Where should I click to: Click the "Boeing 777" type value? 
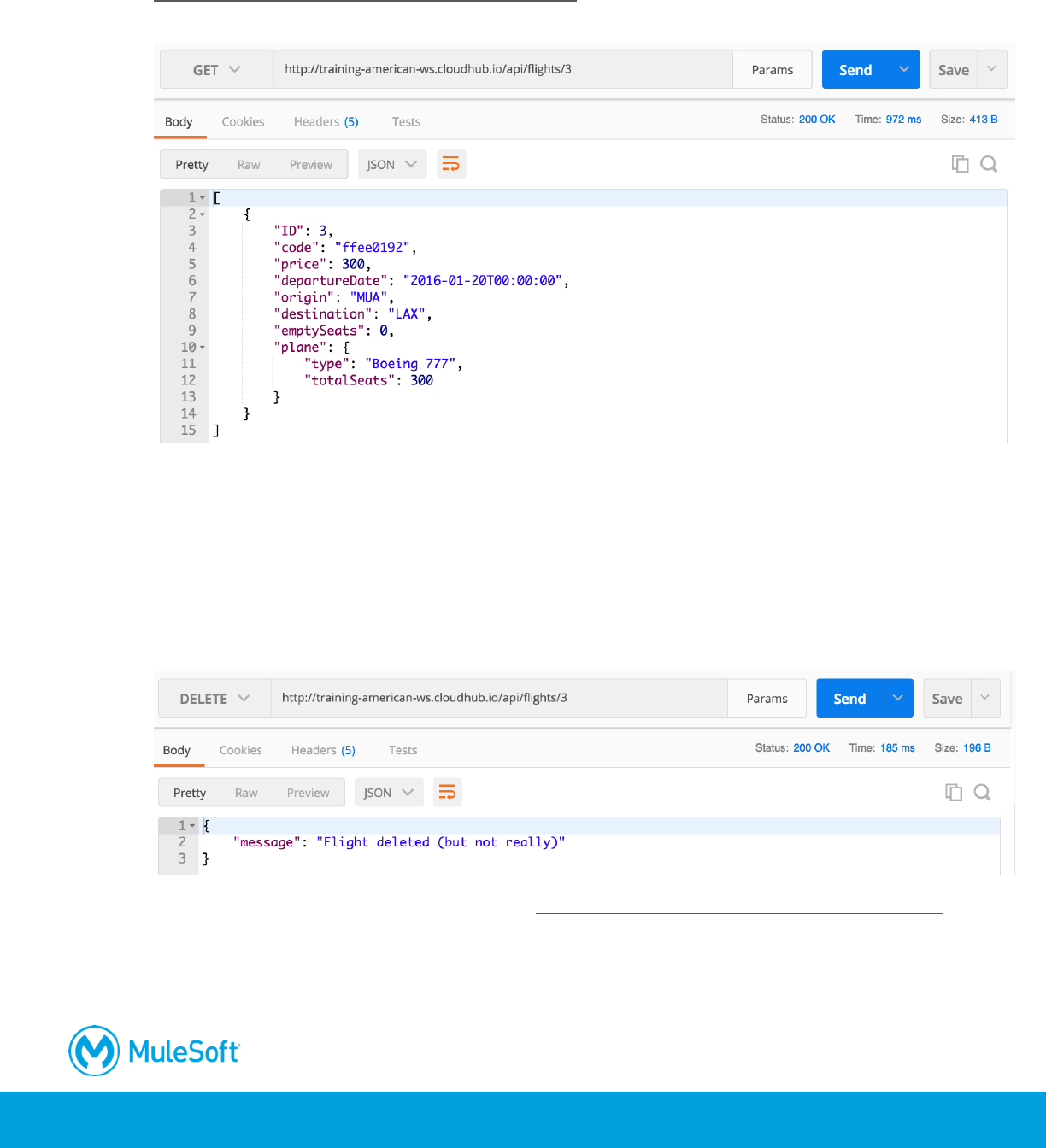[410, 364]
